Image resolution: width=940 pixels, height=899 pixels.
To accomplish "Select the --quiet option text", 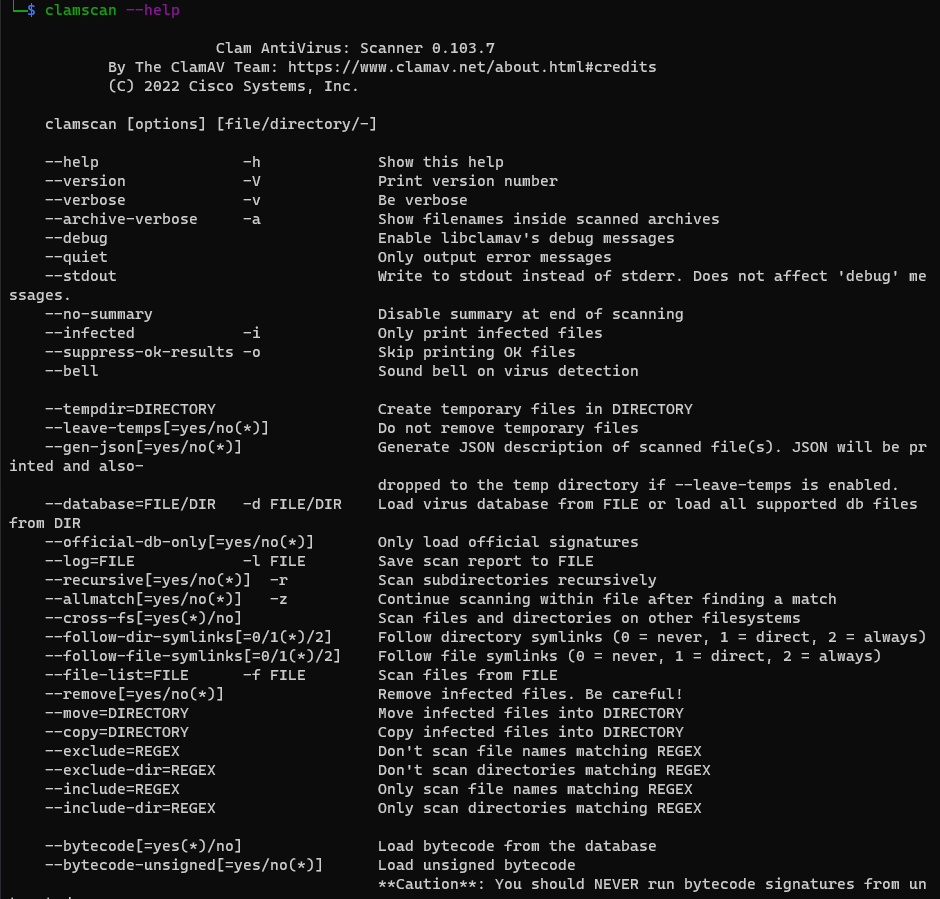I will coord(76,257).
